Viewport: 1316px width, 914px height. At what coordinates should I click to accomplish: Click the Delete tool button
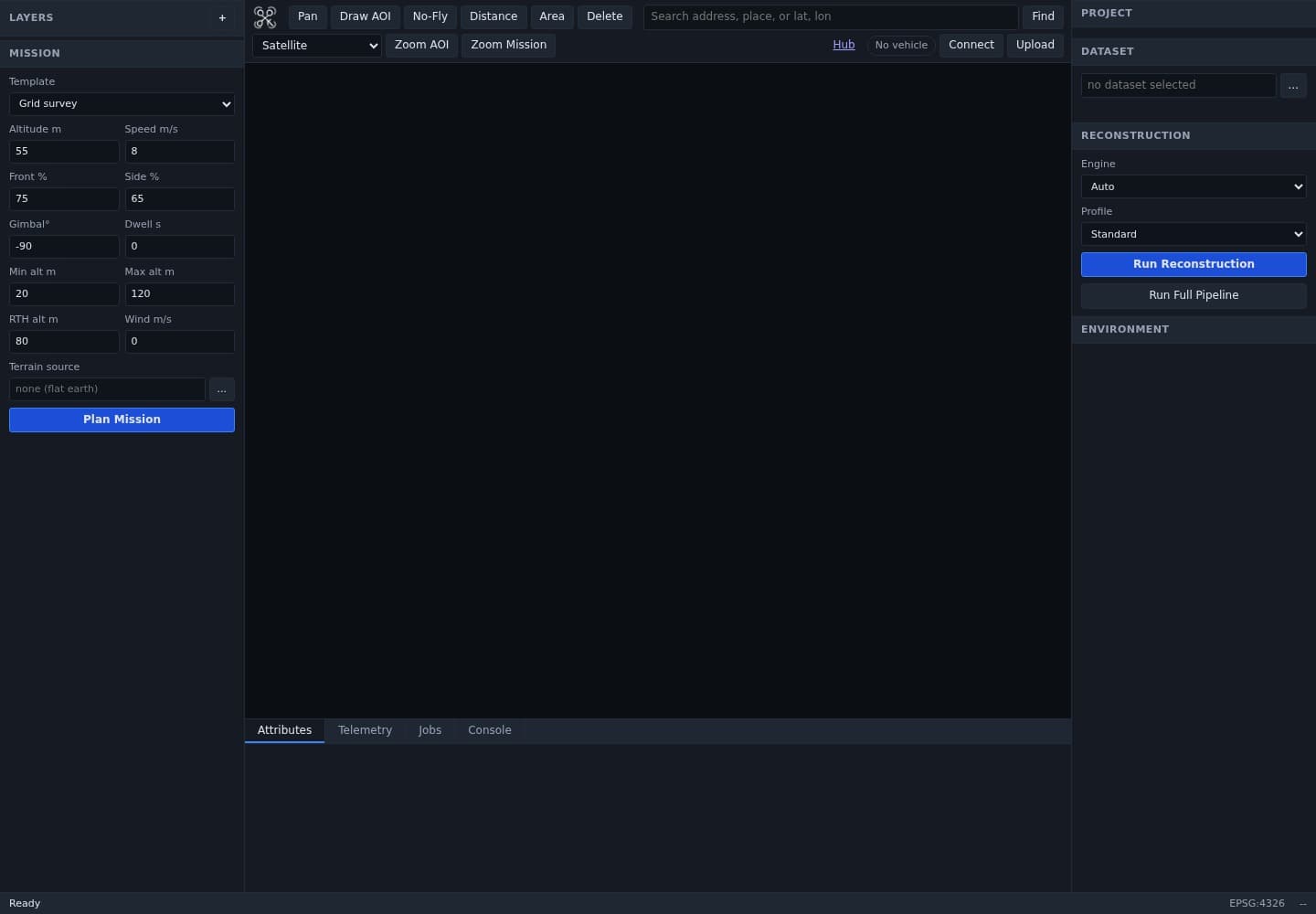click(605, 16)
